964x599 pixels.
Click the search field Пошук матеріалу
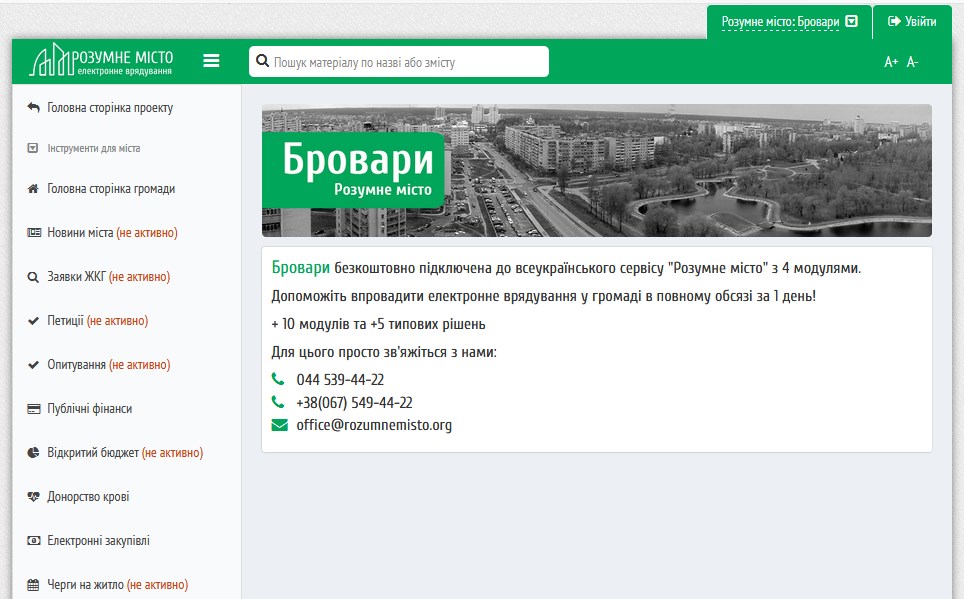[x=398, y=61]
